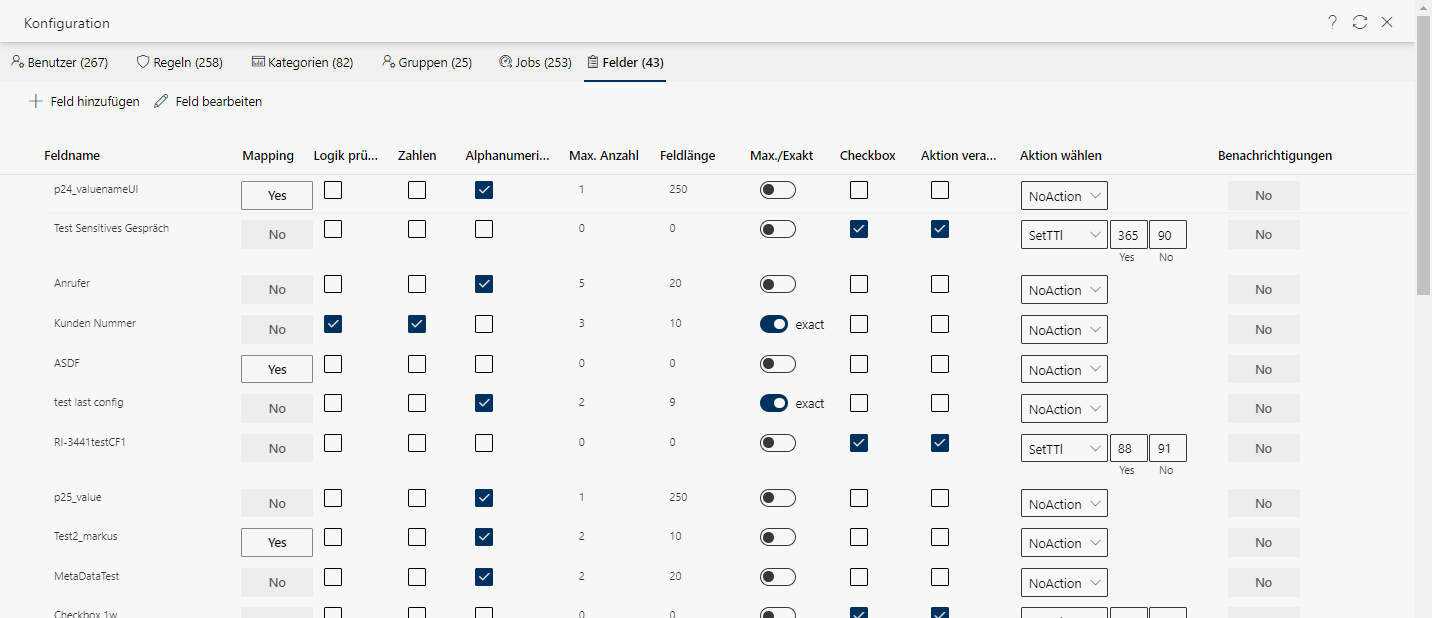Click the refresh icon in the title bar
Screen dimensions: 1432x618
click(x=1360, y=22)
